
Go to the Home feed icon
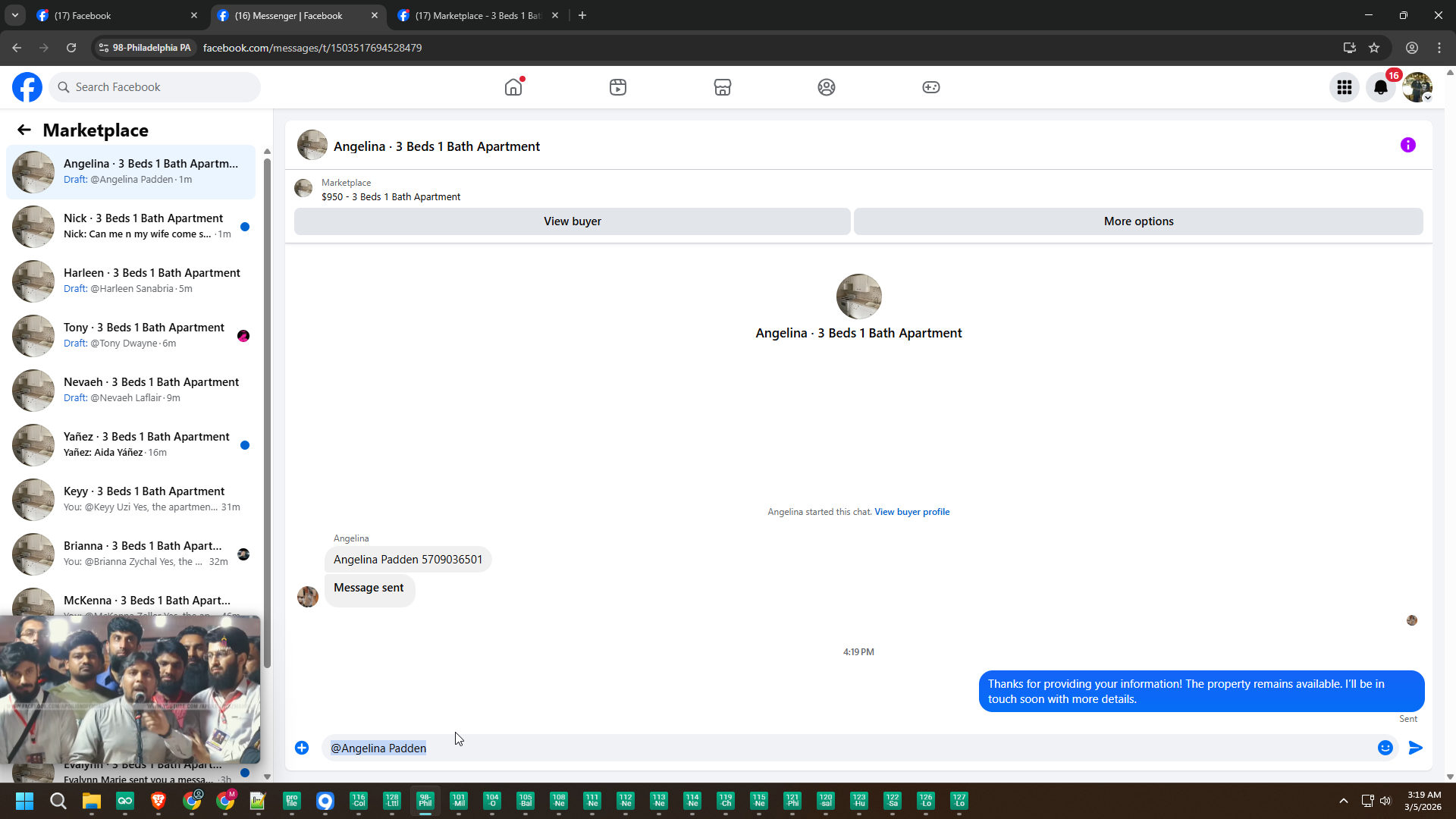[x=513, y=87]
